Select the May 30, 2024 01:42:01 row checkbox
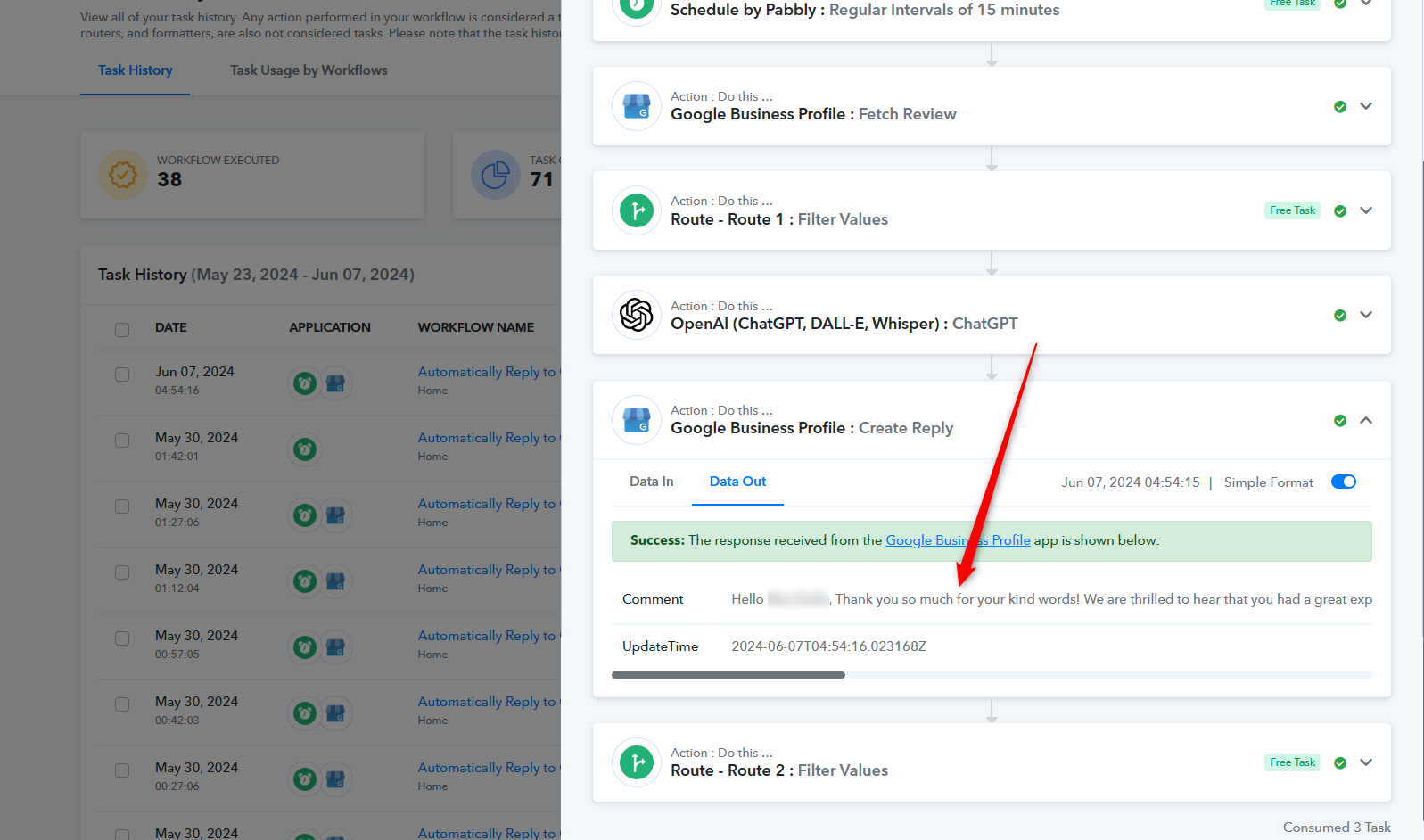Screen dimensions: 1424x840 click(x=122, y=441)
